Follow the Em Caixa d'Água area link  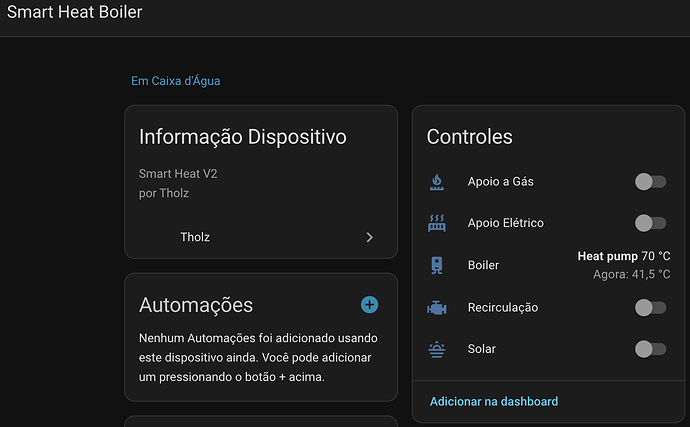[x=176, y=81]
